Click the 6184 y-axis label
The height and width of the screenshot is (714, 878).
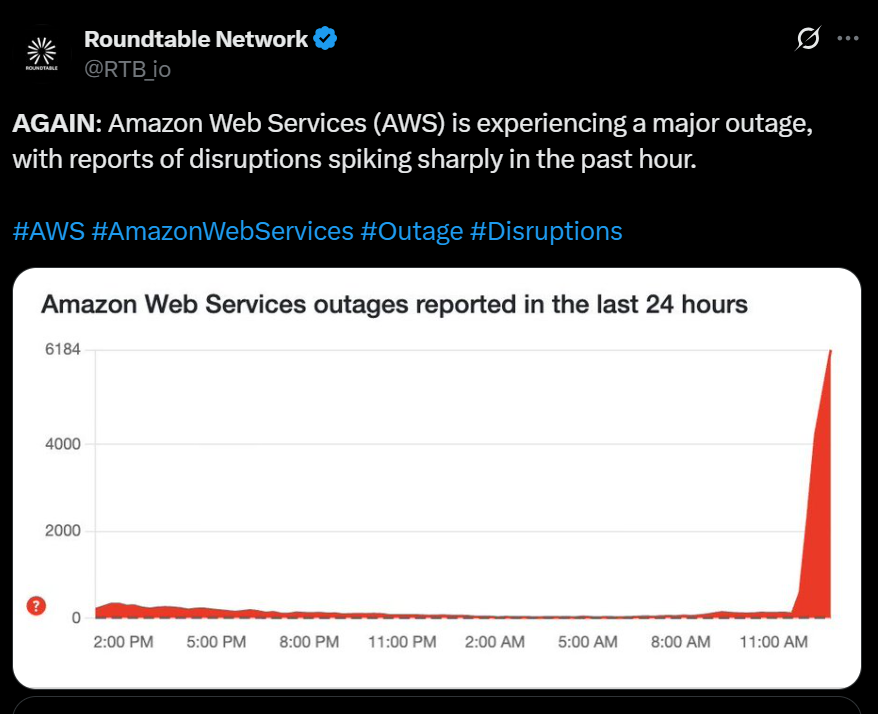point(62,350)
